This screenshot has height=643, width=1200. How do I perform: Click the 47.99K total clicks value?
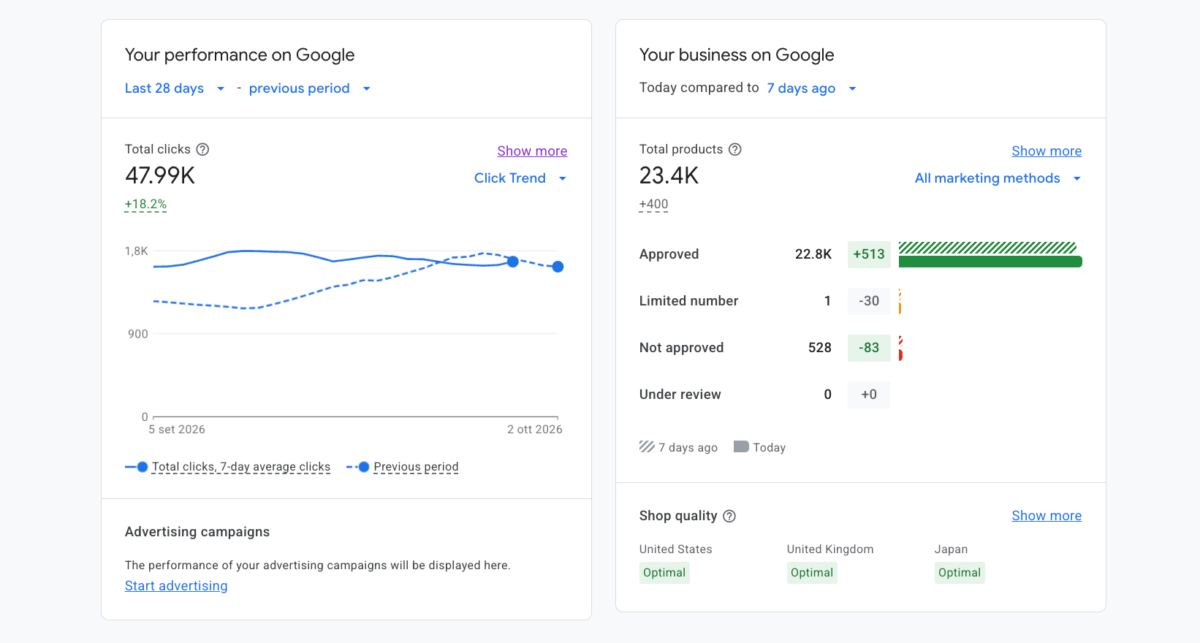point(160,176)
